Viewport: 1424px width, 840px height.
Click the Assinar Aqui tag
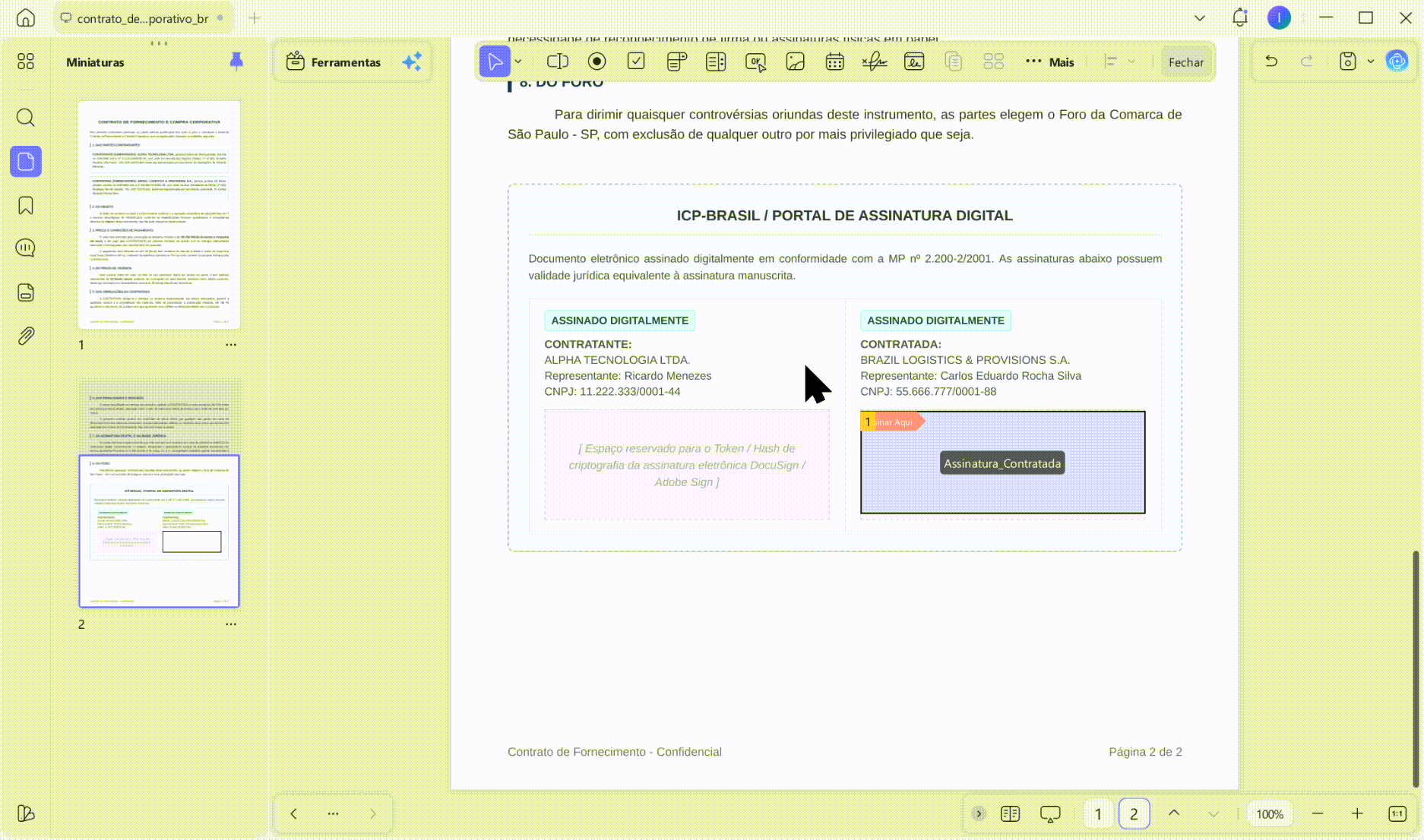[893, 422]
